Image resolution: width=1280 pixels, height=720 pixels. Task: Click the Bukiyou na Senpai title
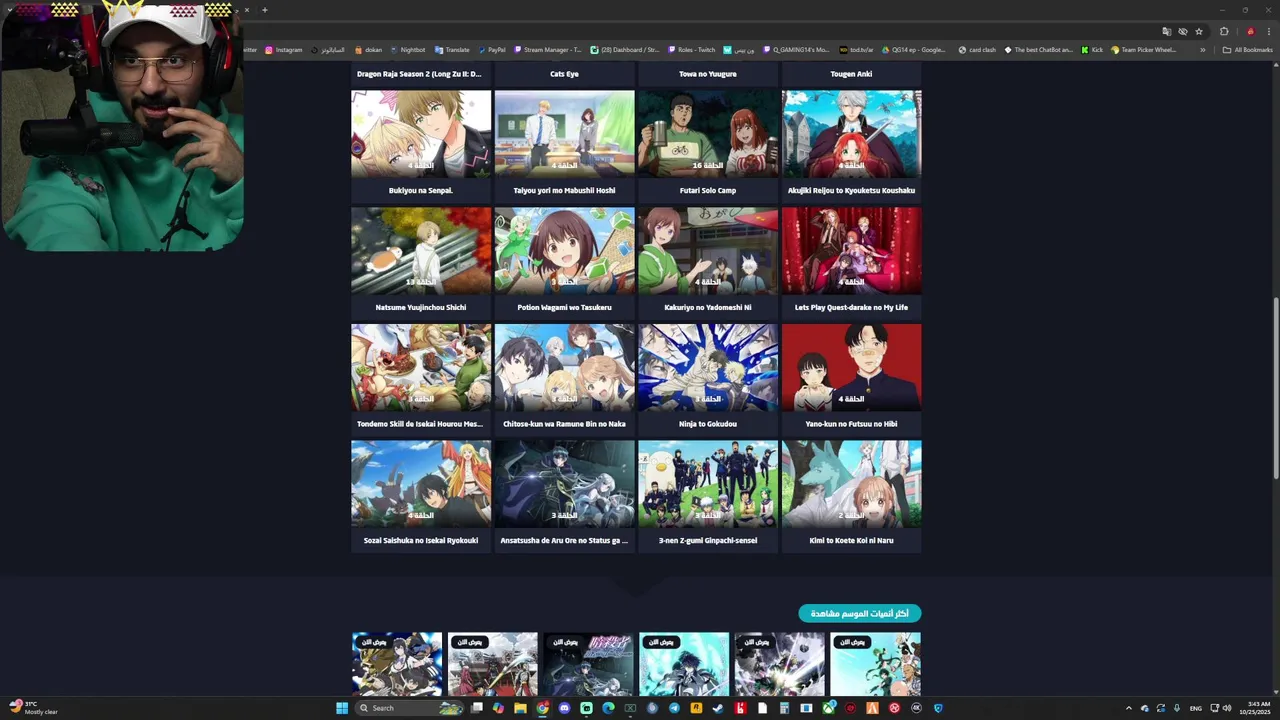pos(421,190)
